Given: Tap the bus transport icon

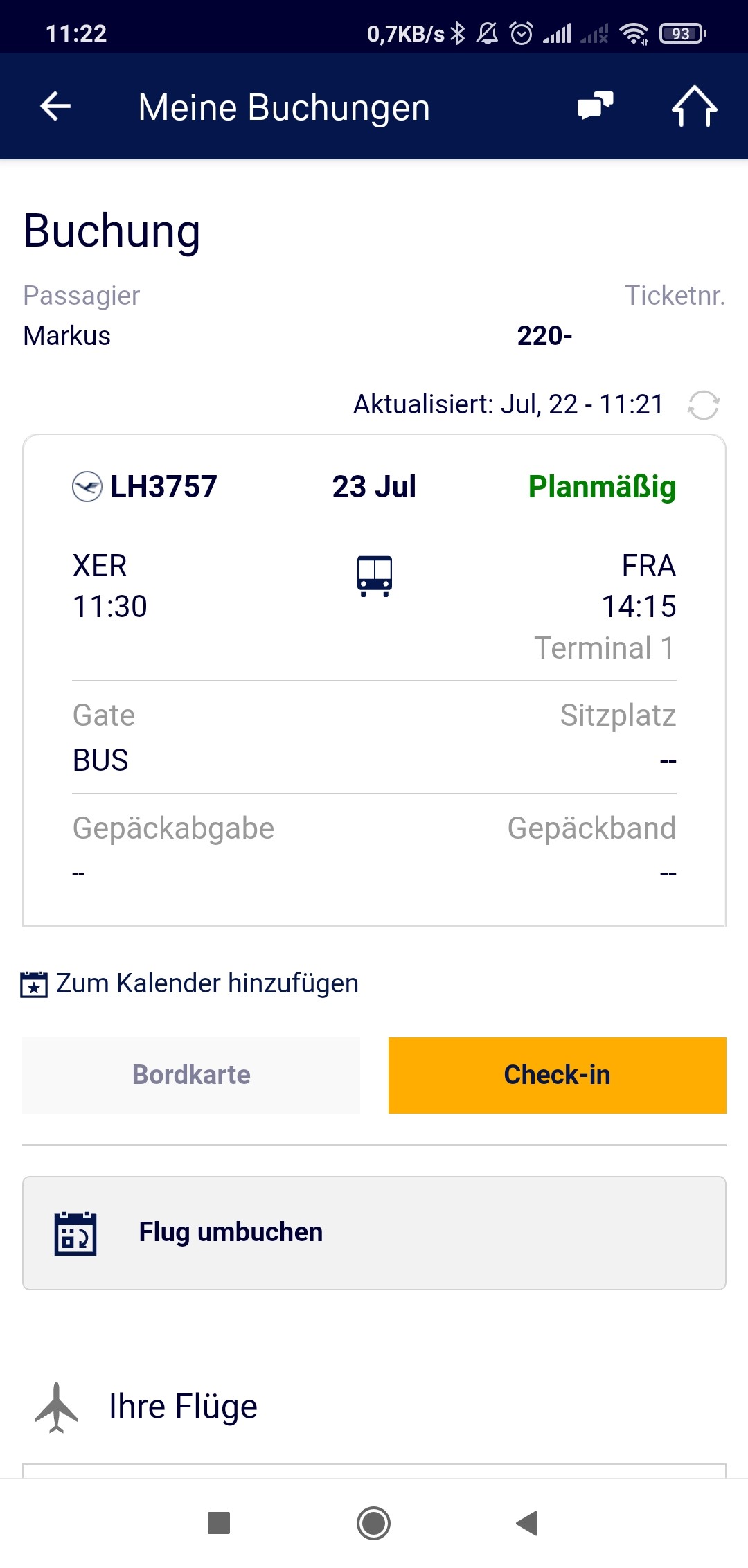Looking at the screenshot, I should (x=375, y=576).
